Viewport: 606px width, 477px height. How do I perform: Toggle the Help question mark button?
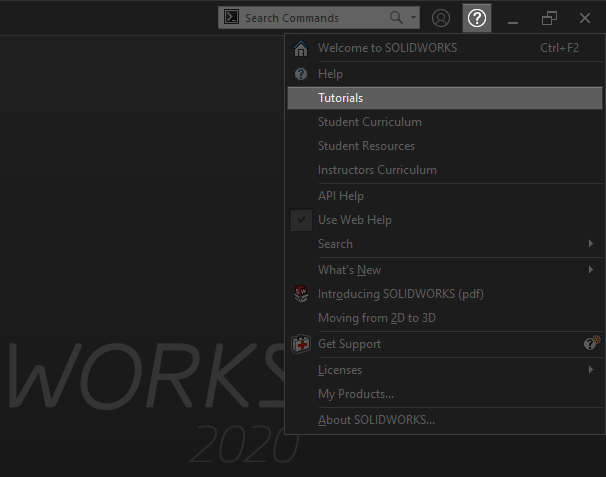(x=477, y=18)
